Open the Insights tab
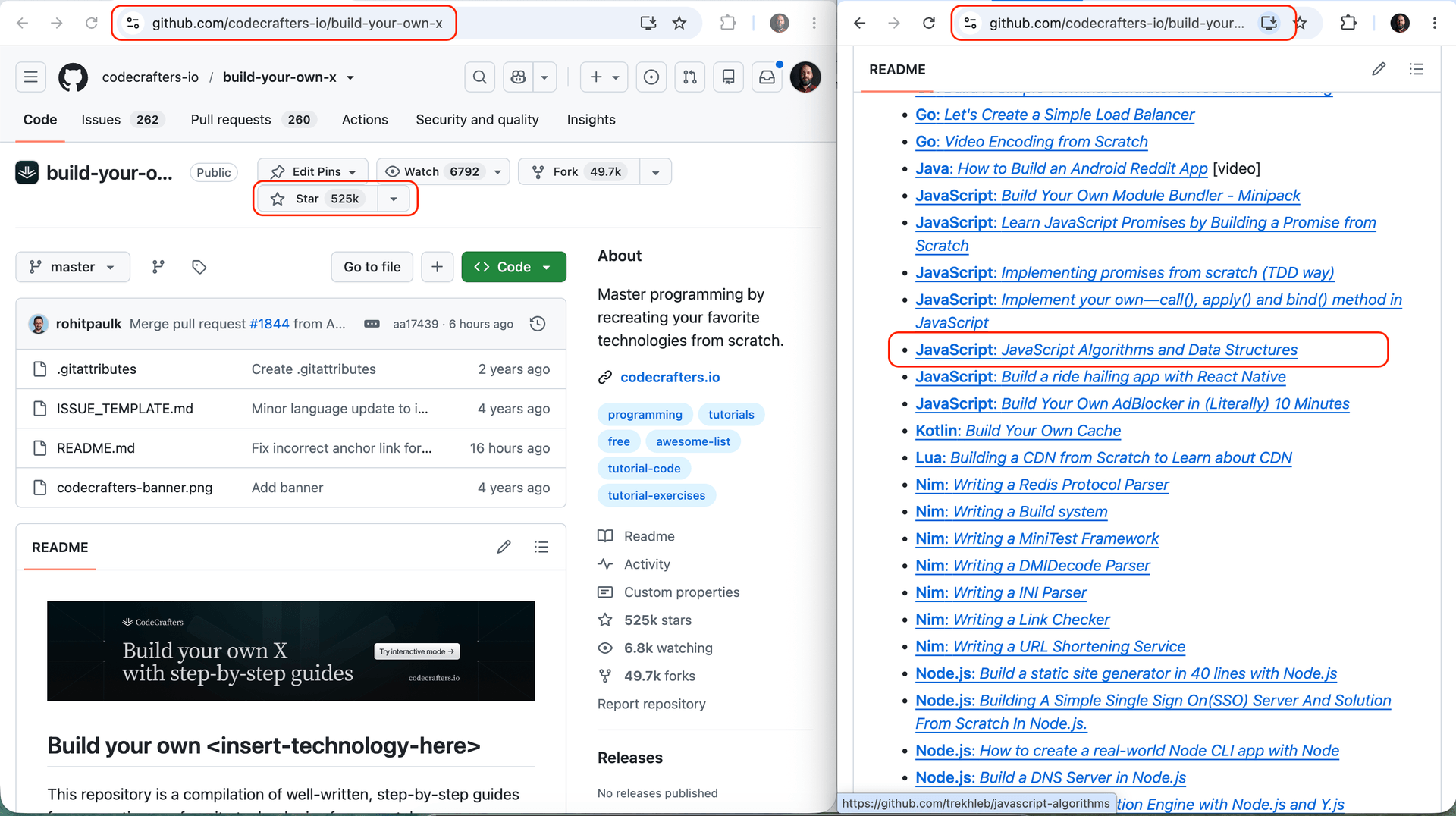 click(591, 120)
